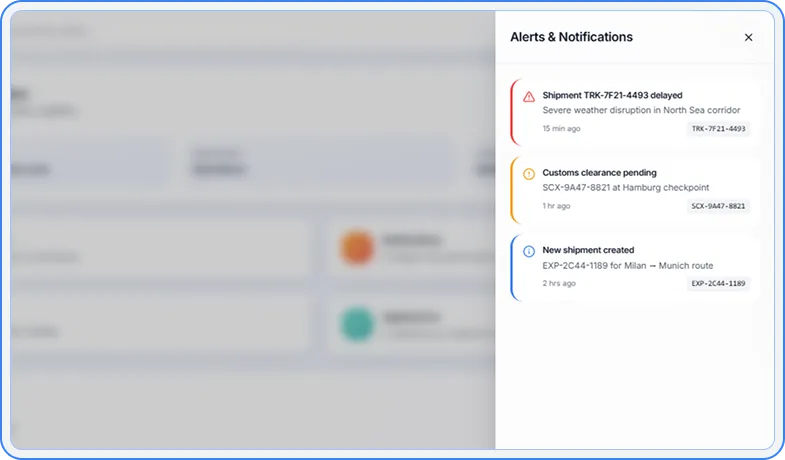
Task: Click the blue info circle icon
Action: point(529,251)
